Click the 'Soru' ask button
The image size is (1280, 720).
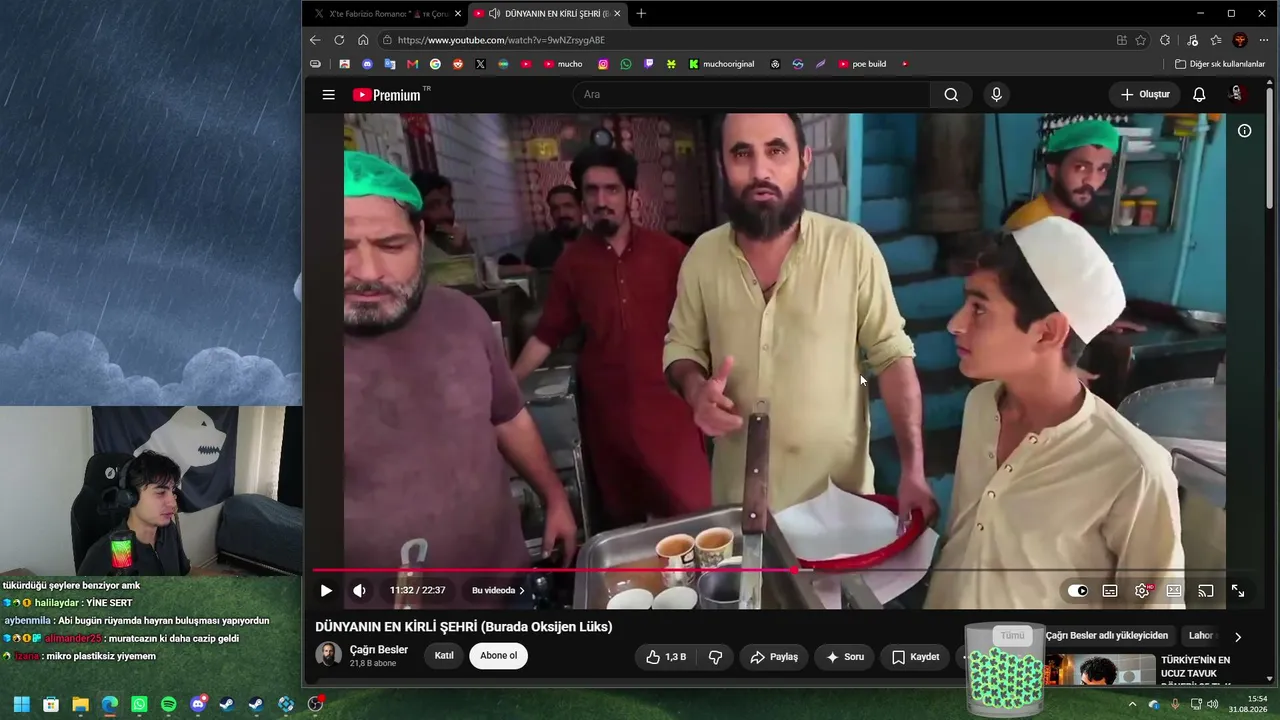(x=844, y=657)
